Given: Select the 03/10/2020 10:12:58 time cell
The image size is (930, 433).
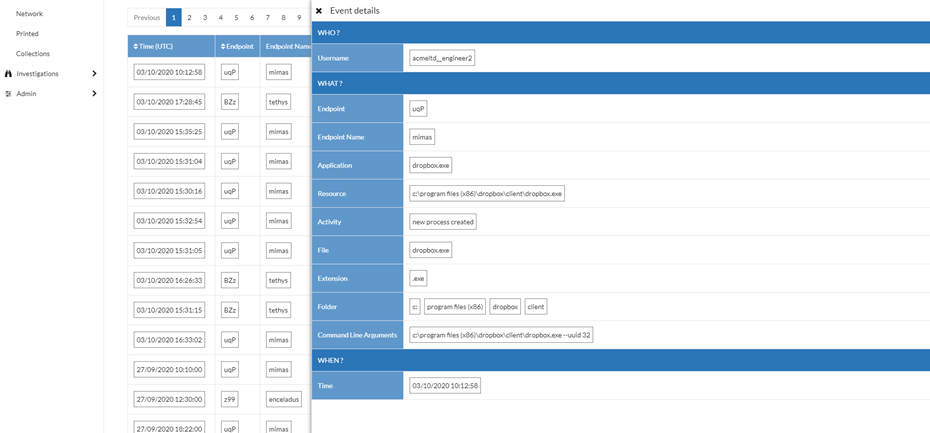Looking at the screenshot, I should tap(170, 72).
